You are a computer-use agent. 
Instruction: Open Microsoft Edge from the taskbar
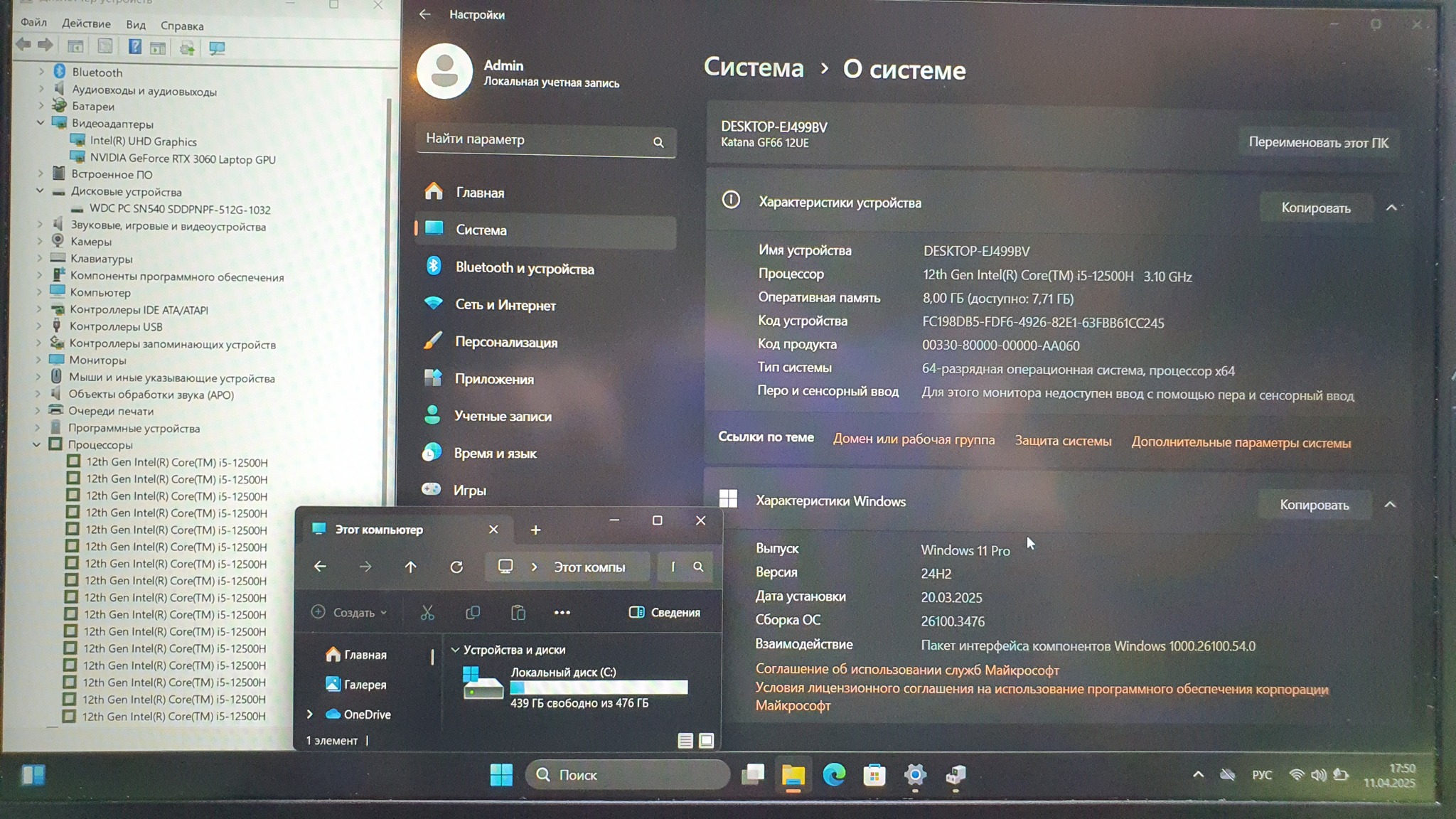834,775
